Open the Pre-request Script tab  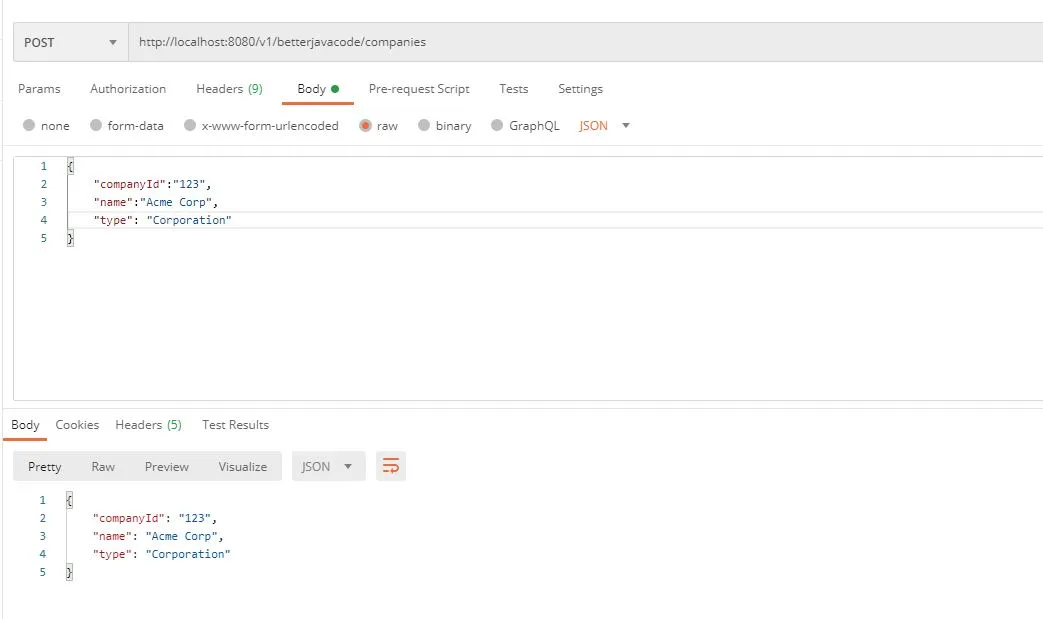[419, 89]
